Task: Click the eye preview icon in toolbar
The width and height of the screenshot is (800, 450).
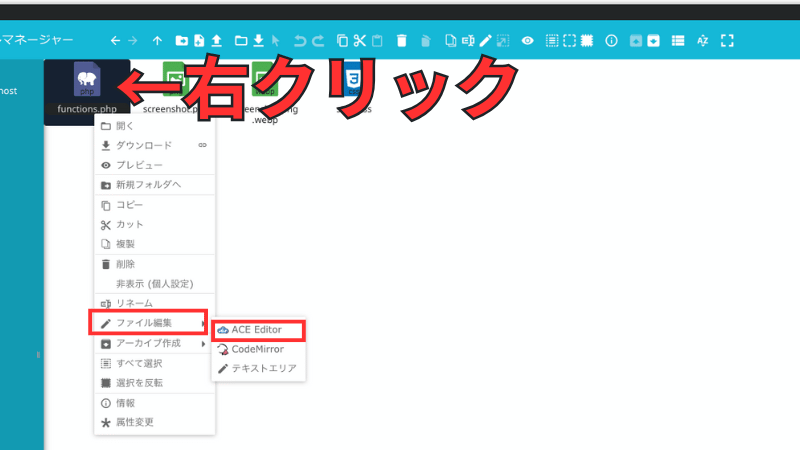Action: [527, 41]
